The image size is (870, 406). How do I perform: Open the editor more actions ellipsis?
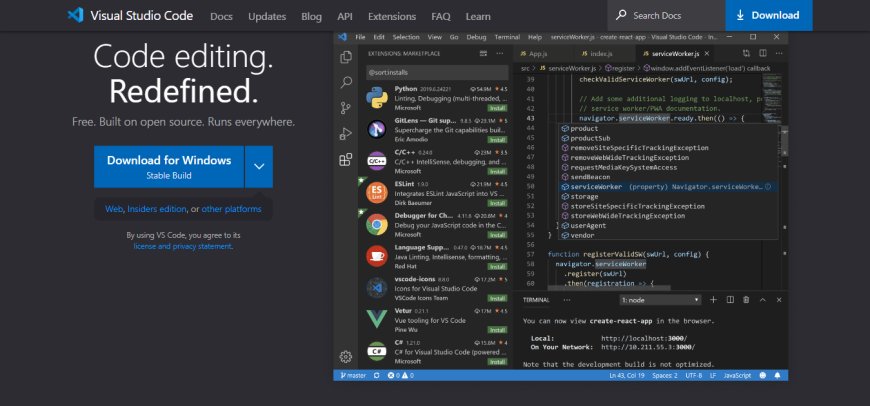pyautogui.click(x=778, y=53)
